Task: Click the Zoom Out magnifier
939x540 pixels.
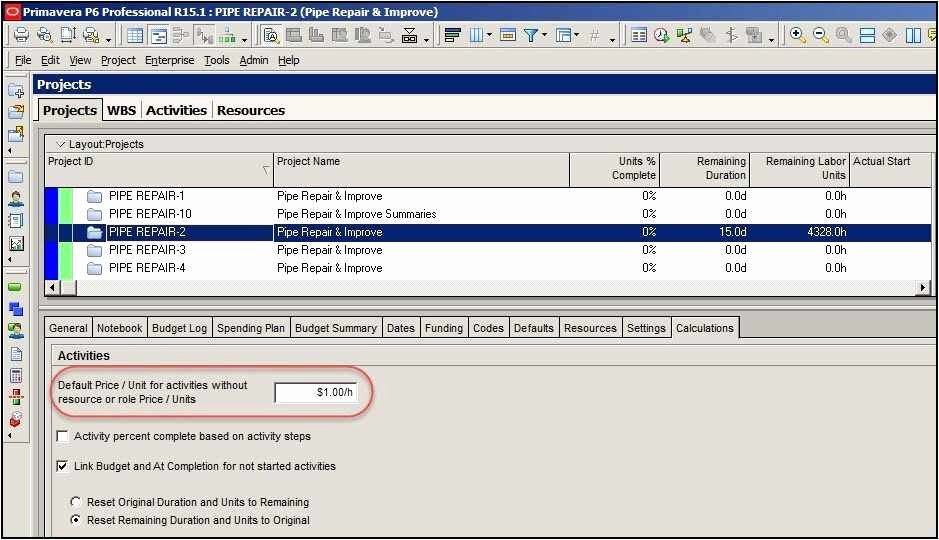Action: pyautogui.click(x=820, y=35)
